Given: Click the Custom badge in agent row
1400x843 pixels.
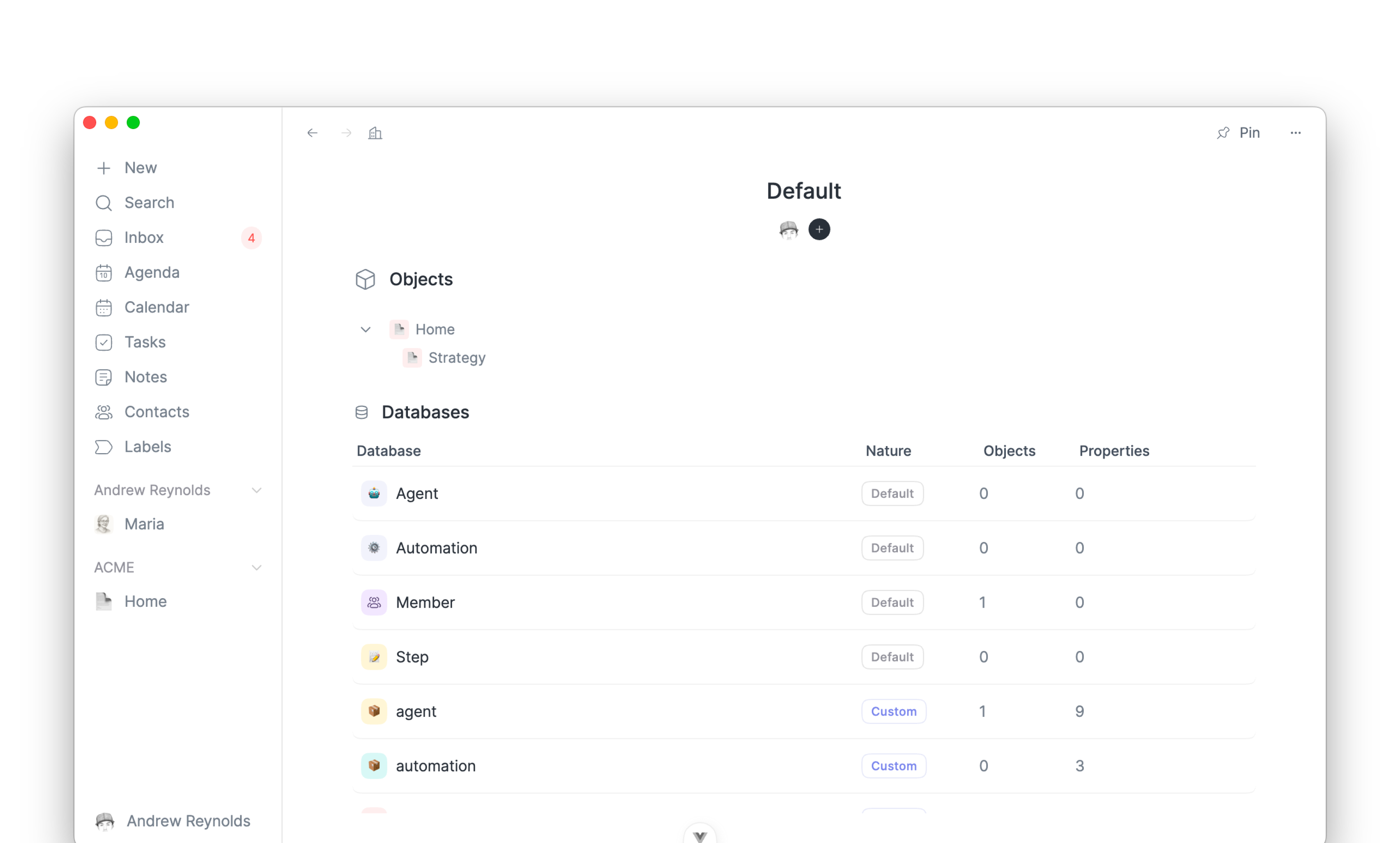Looking at the screenshot, I should pos(894,711).
